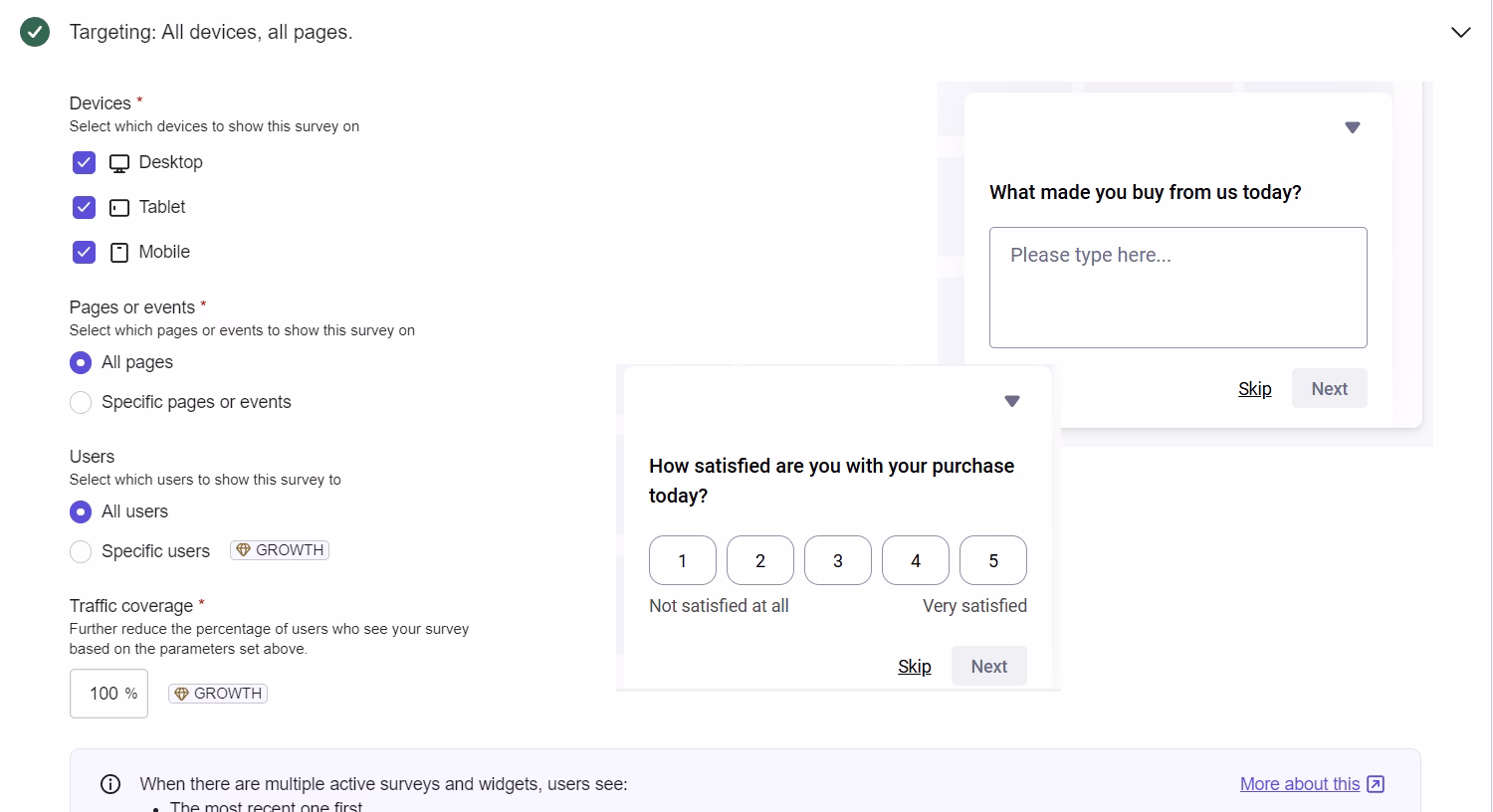Screen dimensions: 1493x812
Task: Click the Please type here text area
Action: click(1177, 288)
